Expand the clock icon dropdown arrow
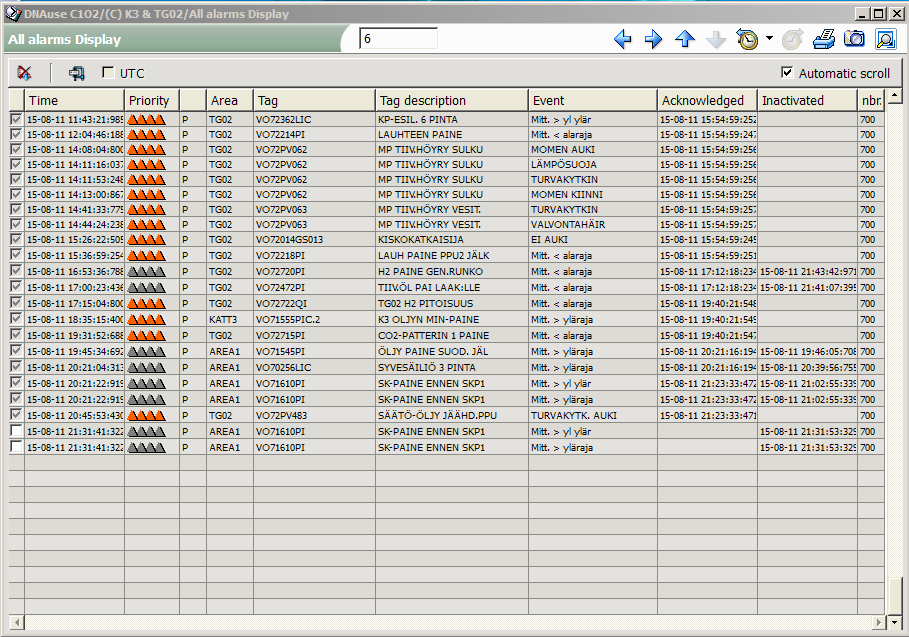 click(769, 38)
